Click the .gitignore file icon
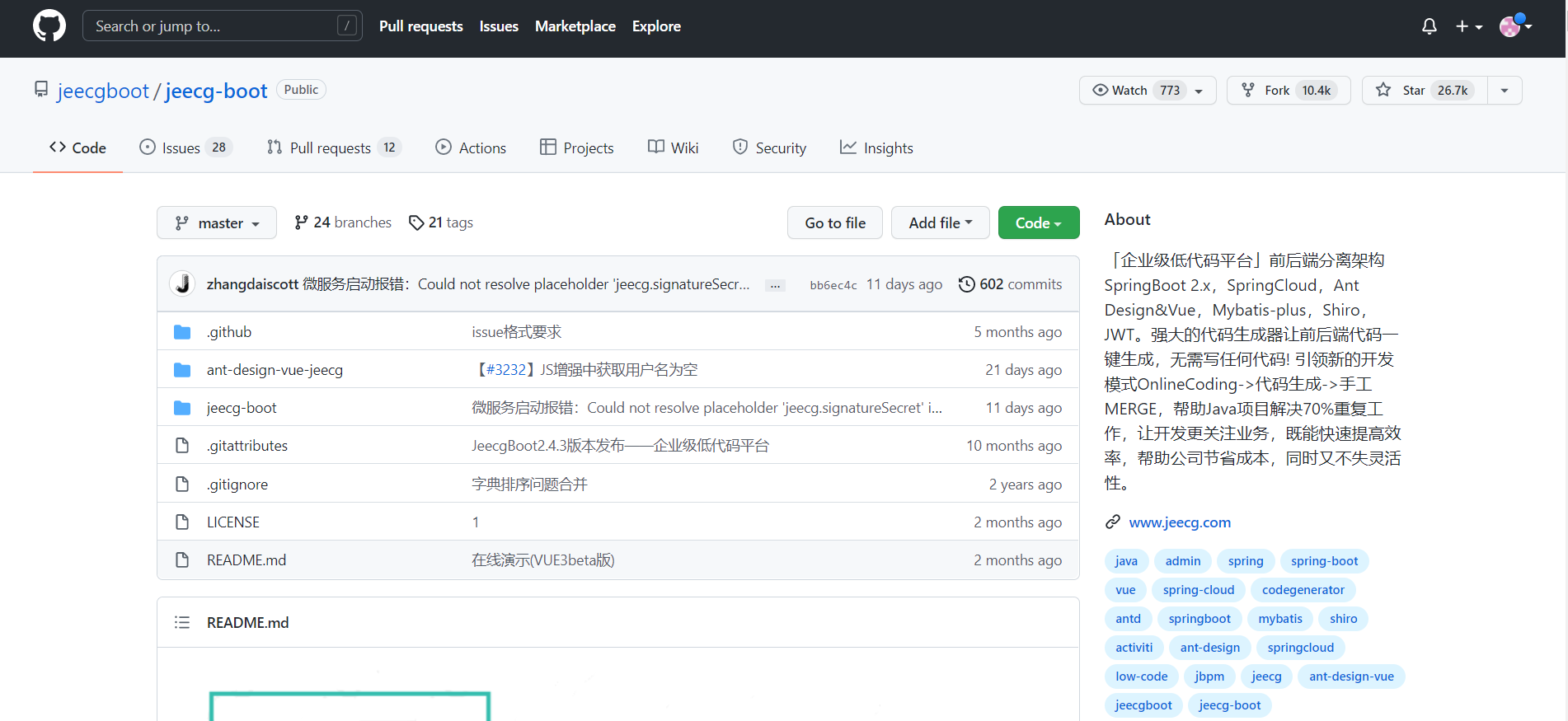Screen dimensions: 1568x721 pos(182,485)
